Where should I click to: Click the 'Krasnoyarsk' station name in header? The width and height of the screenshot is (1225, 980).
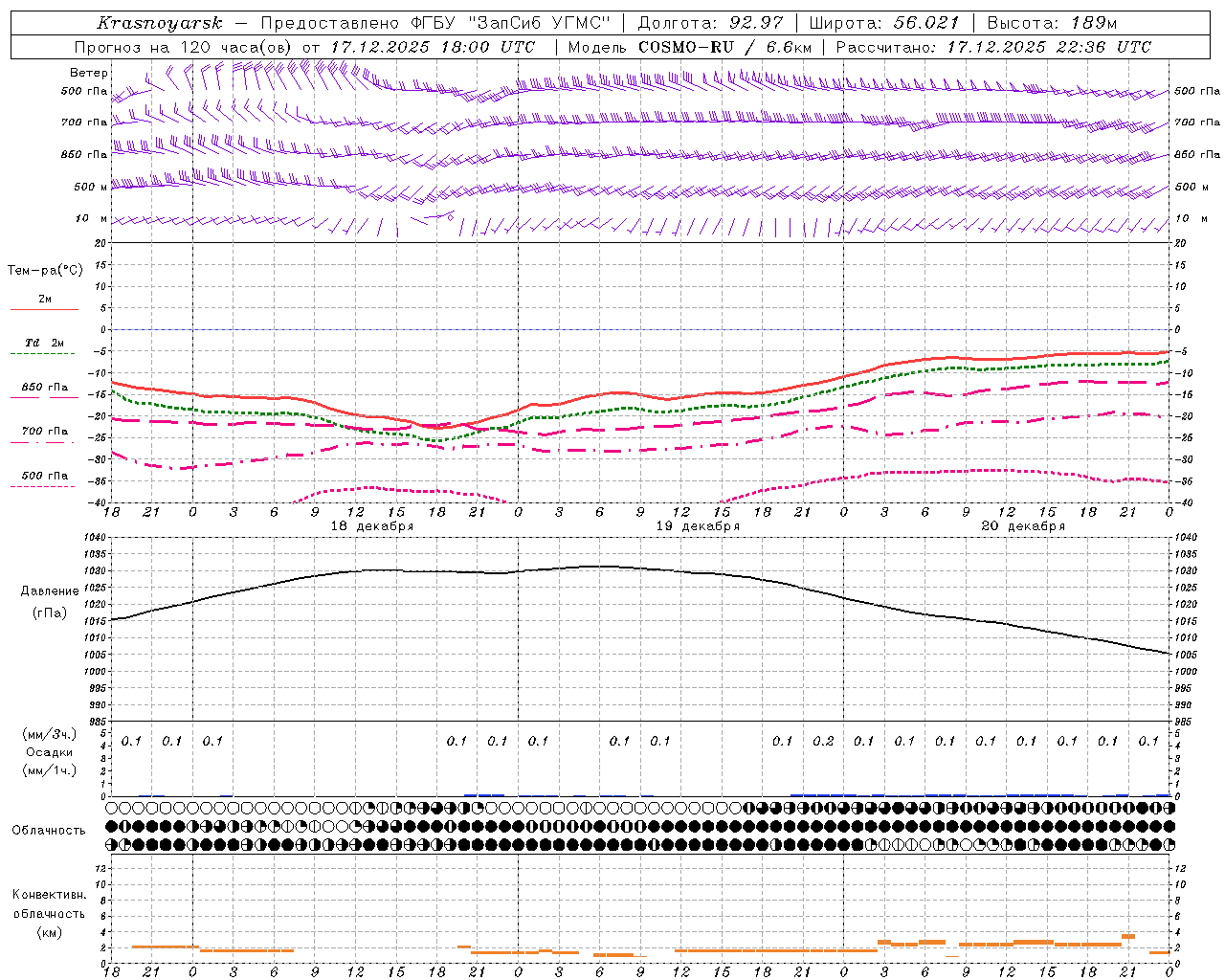coord(160,23)
